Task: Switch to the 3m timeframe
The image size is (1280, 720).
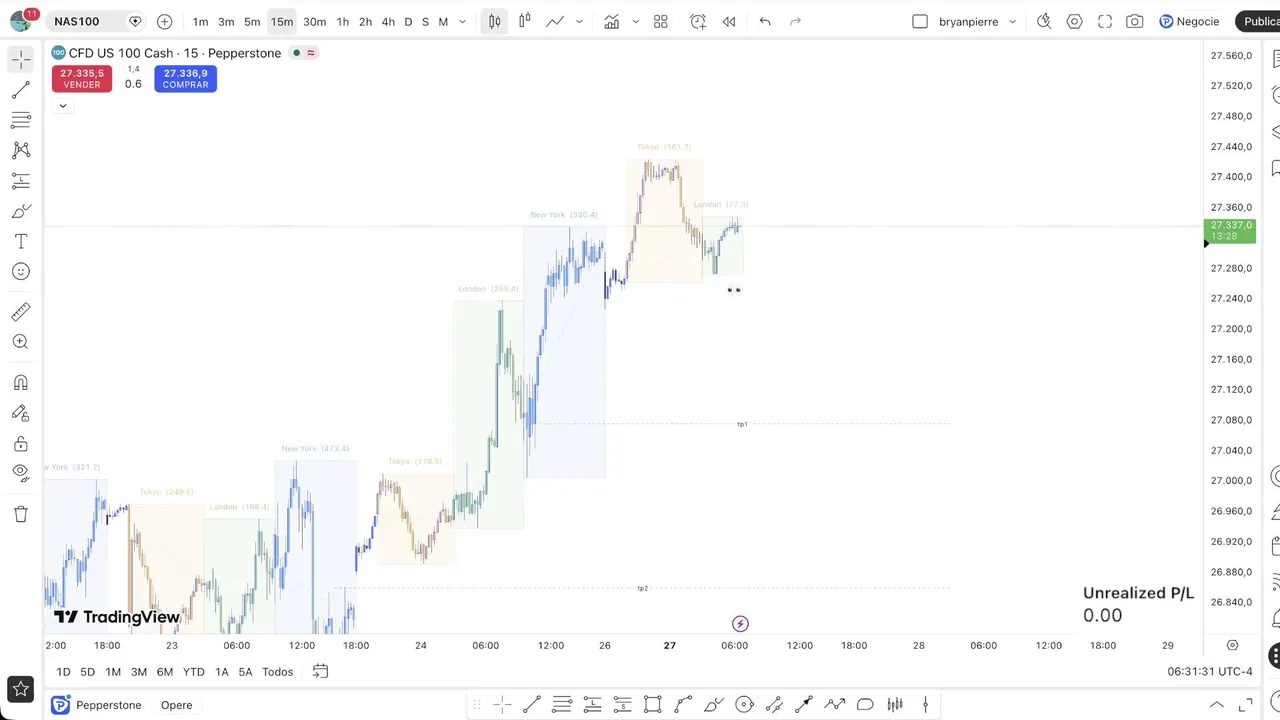Action: point(226,21)
